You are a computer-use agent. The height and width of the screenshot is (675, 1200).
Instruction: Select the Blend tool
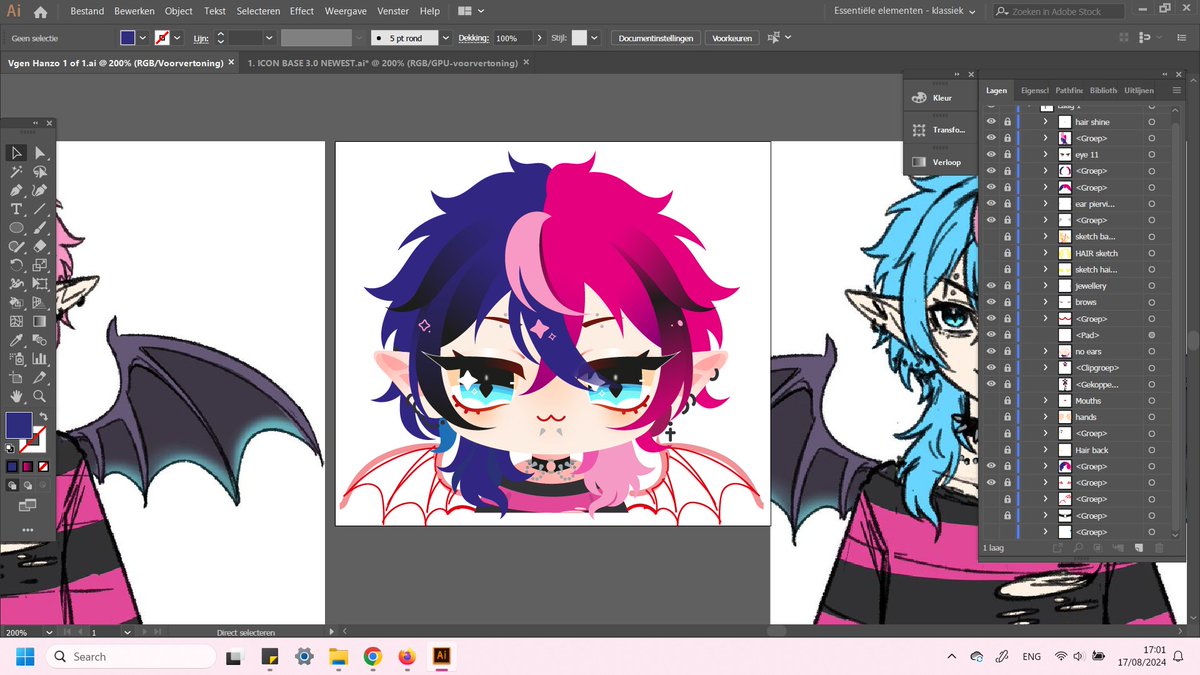pos(40,340)
